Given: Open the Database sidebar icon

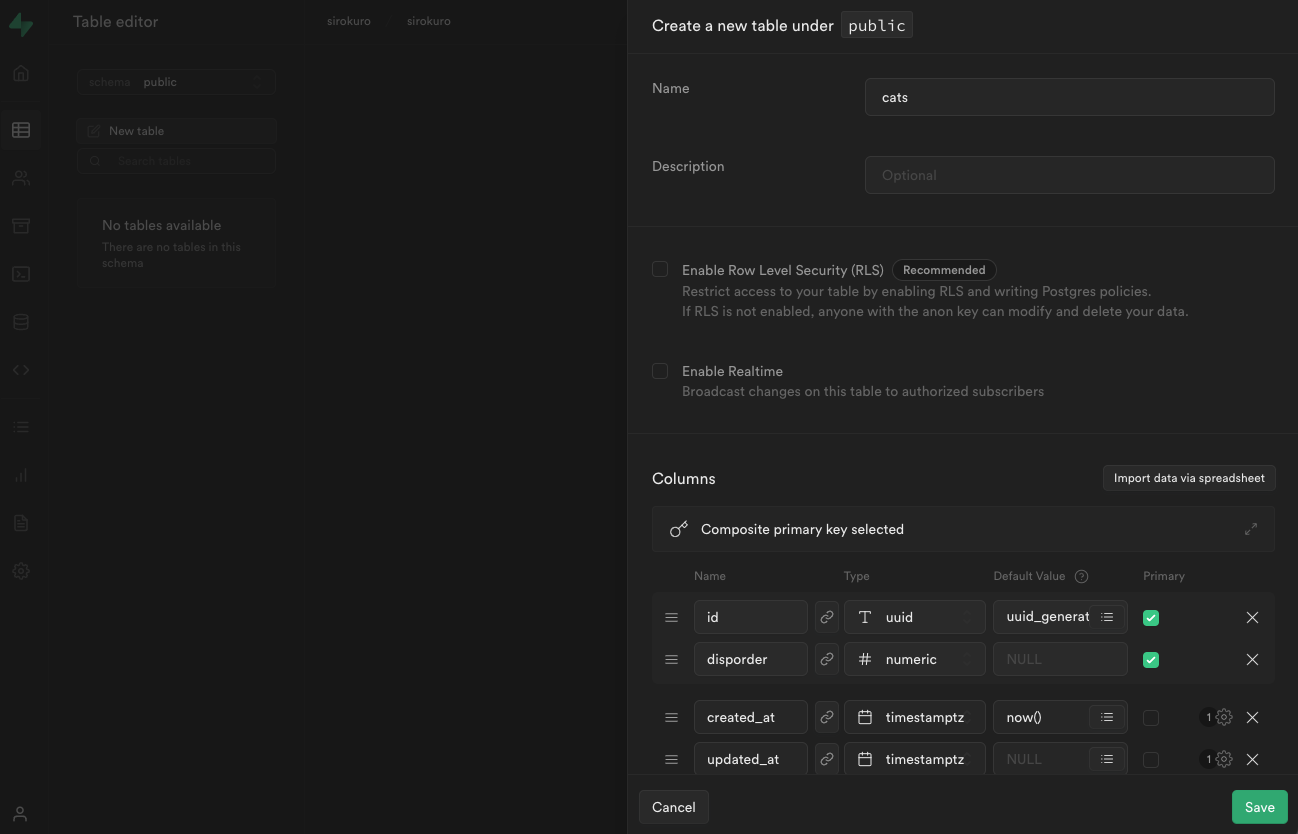Looking at the screenshot, I should [x=21, y=322].
